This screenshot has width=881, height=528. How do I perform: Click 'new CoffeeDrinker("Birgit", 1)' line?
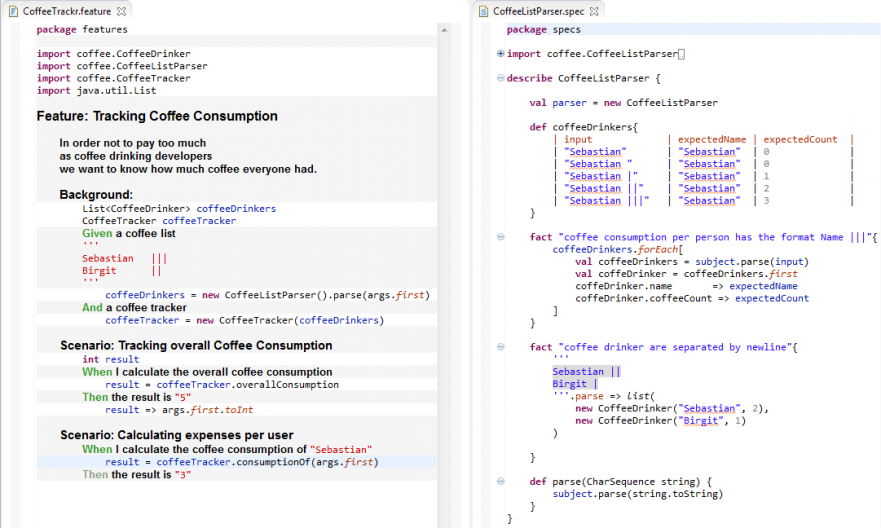(661, 421)
